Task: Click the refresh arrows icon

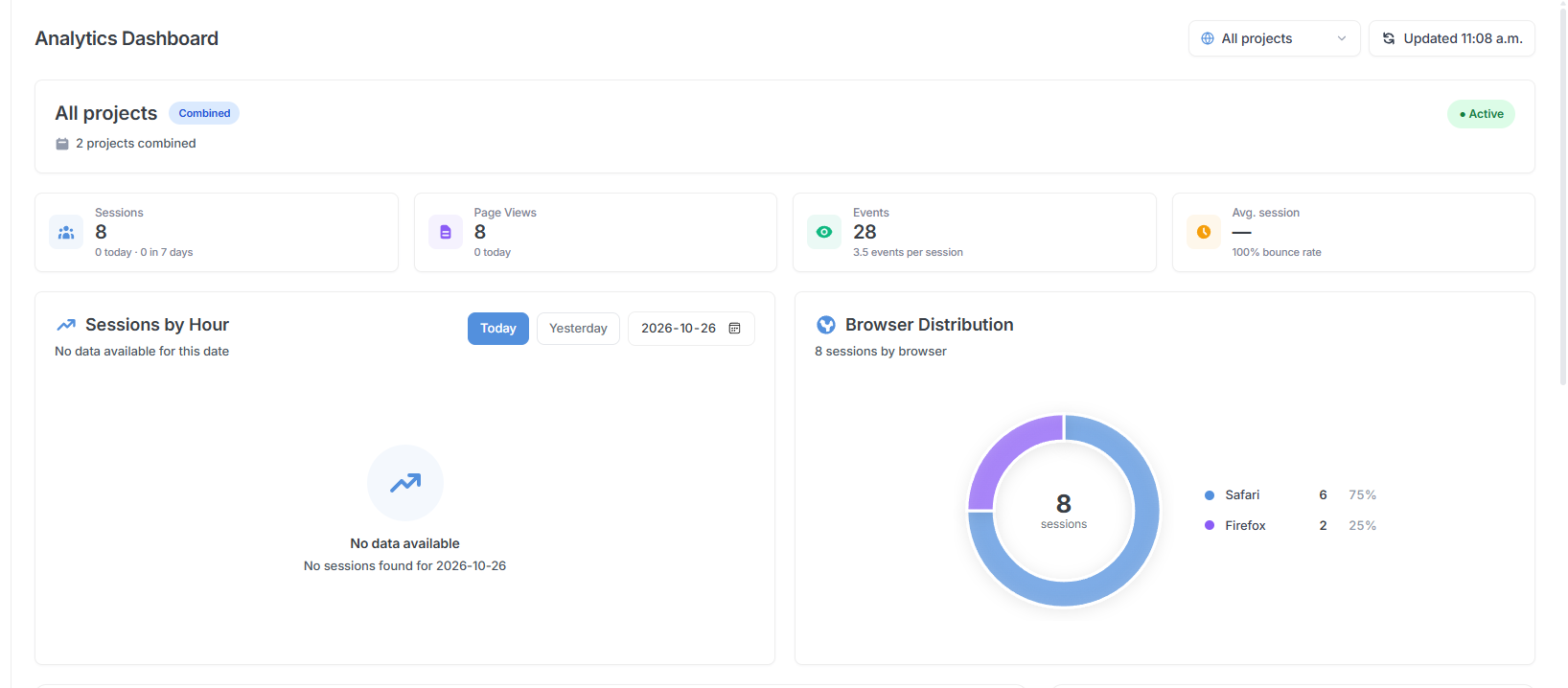Action: [x=1389, y=38]
